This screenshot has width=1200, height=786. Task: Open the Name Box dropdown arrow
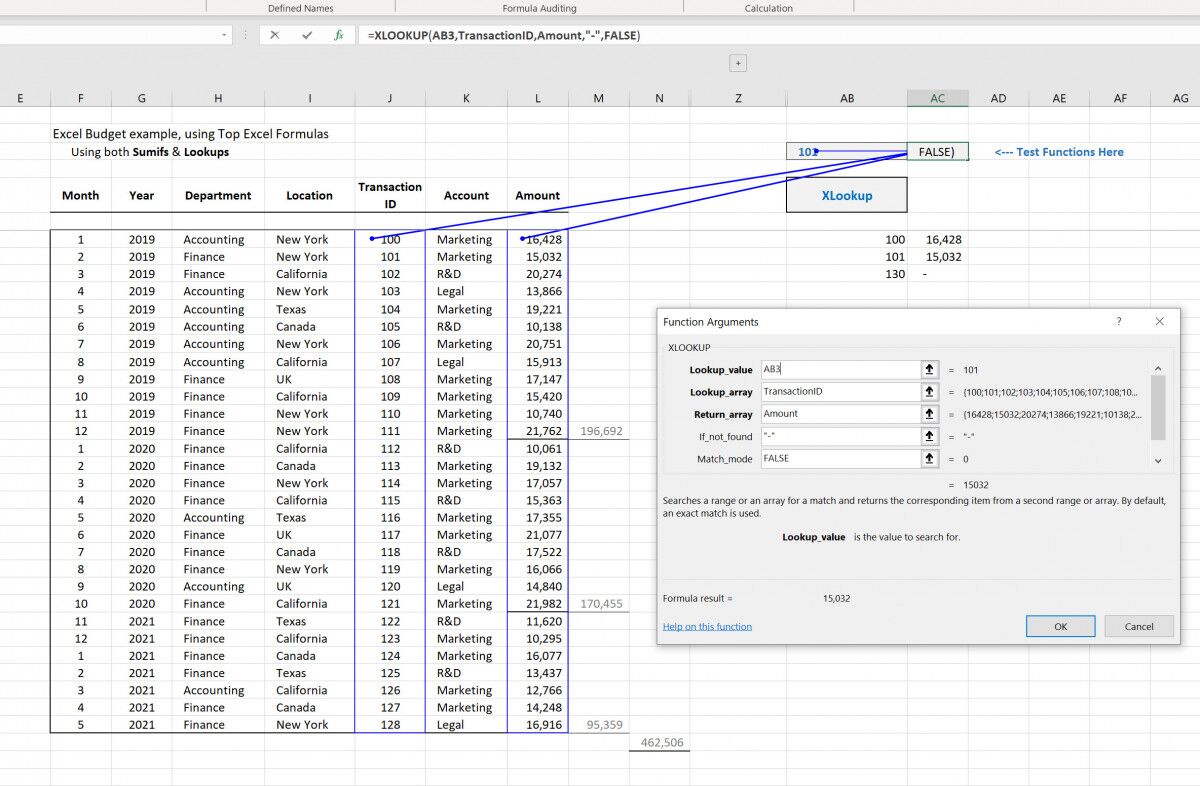click(x=224, y=35)
